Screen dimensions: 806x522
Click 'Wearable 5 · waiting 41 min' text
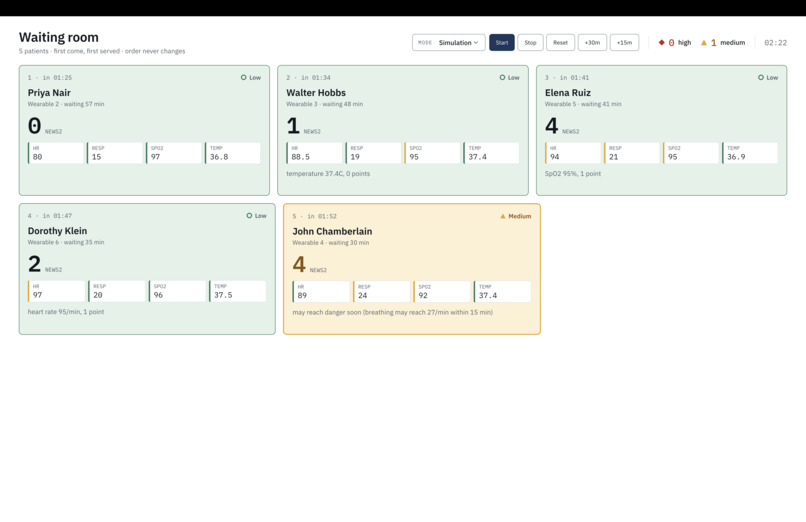pos(583,104)
